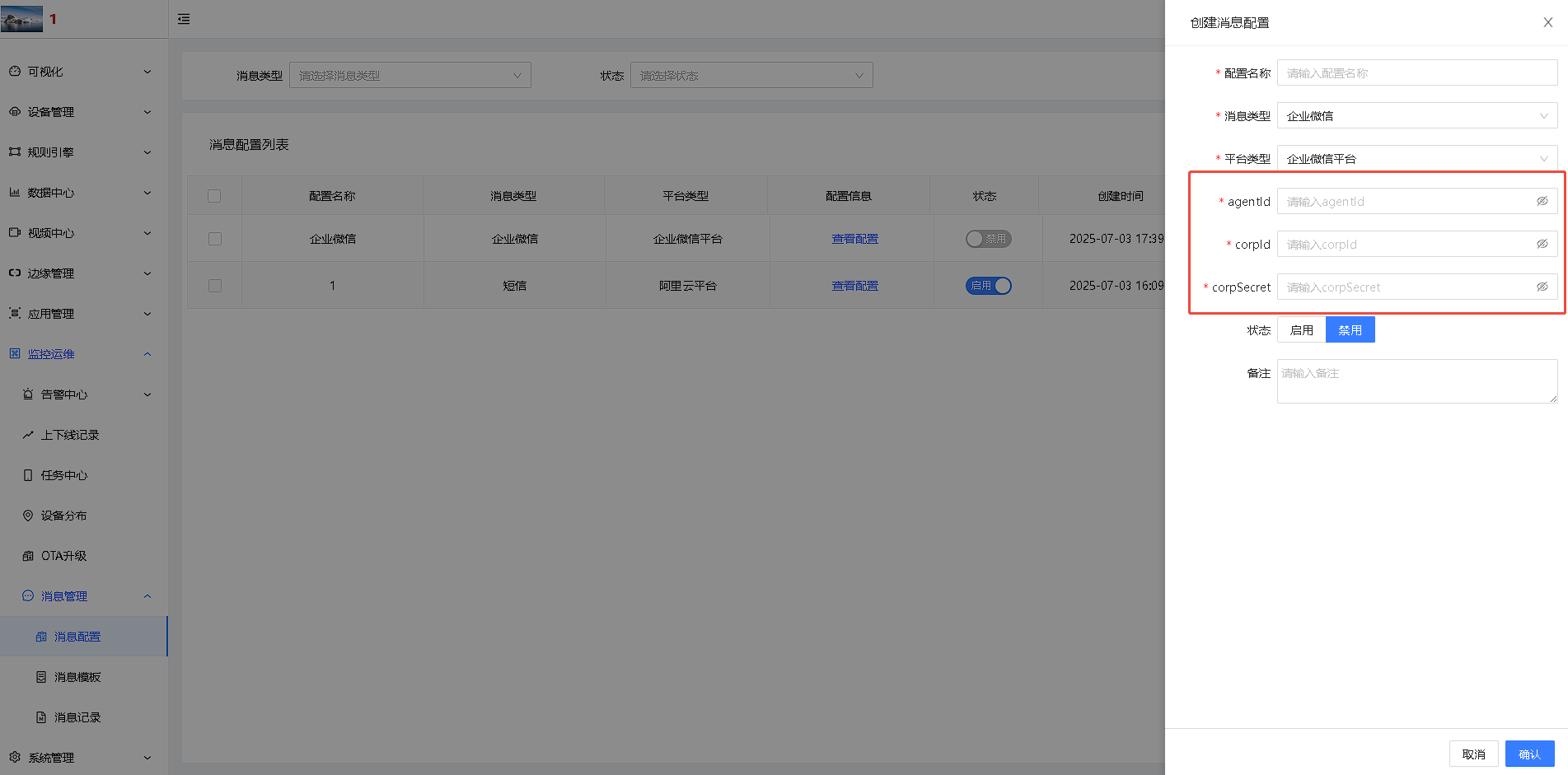
Task: Open 上下线记录 page
Action: 69,435
